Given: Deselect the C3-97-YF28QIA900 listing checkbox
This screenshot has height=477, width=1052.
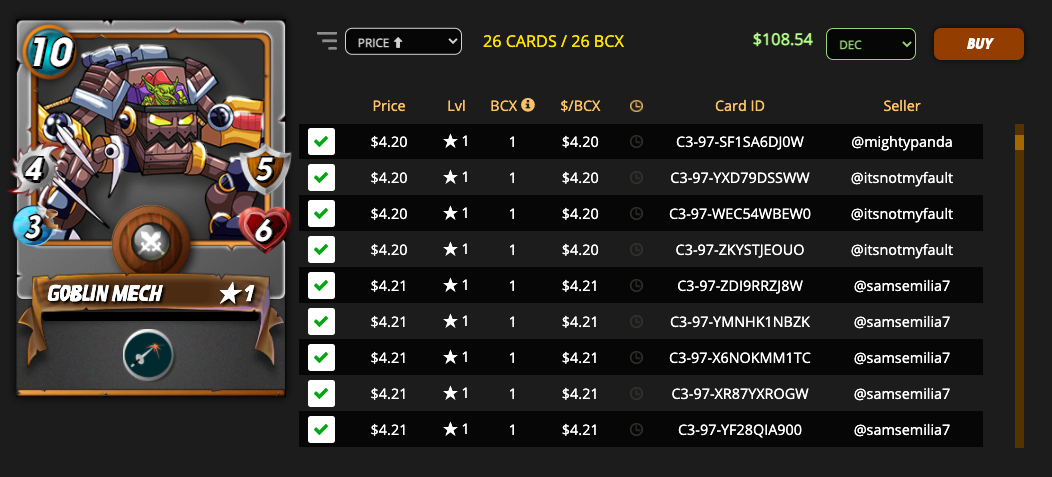Looking at the screenshot, I should [x=321, y=429].
